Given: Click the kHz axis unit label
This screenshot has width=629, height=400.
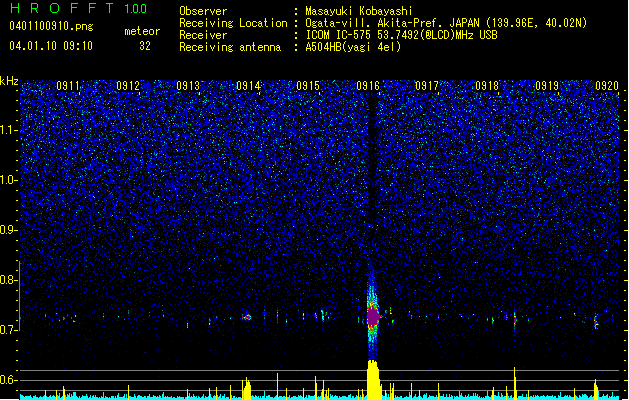Looking at the screenshot, I should (9, 81).
